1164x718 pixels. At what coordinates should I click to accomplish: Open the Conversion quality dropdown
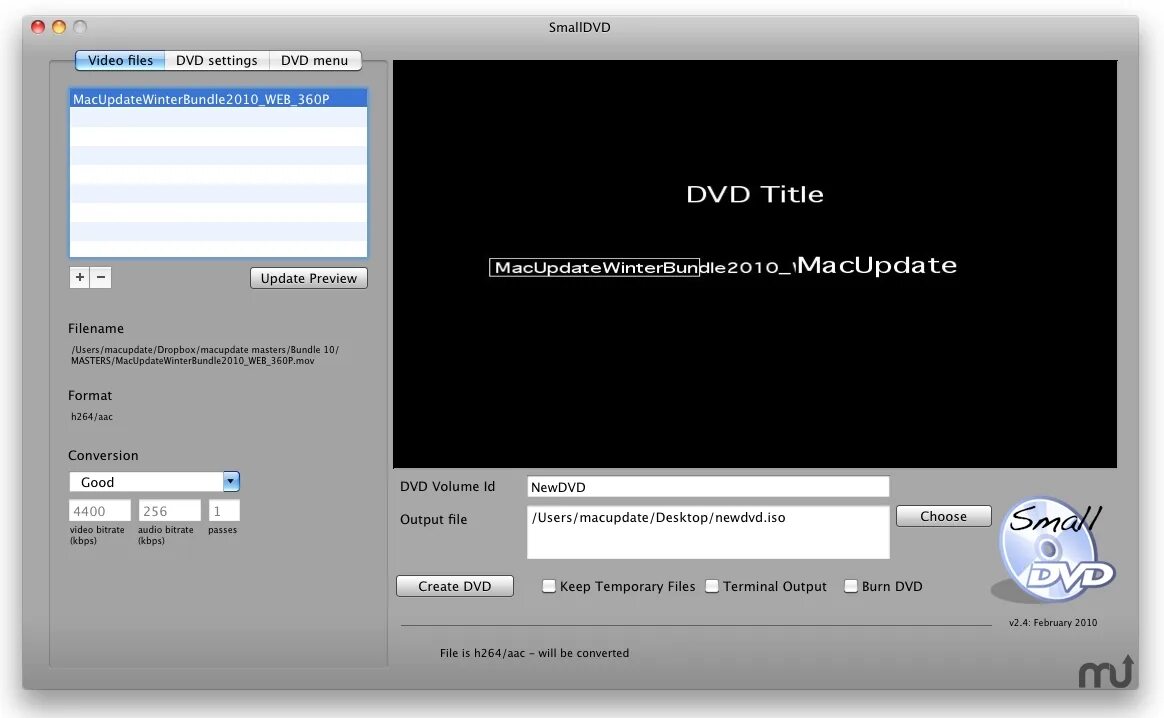pos(154,482)
